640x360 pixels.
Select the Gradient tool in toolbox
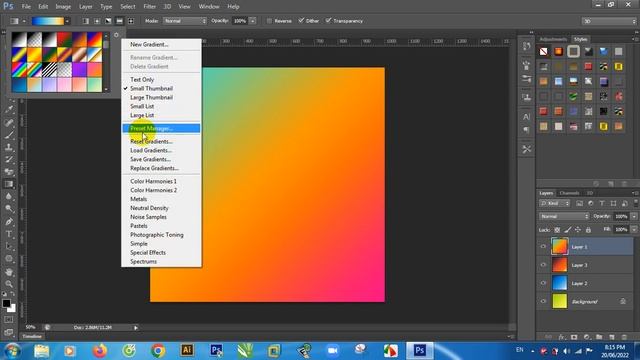click(9, 184)
